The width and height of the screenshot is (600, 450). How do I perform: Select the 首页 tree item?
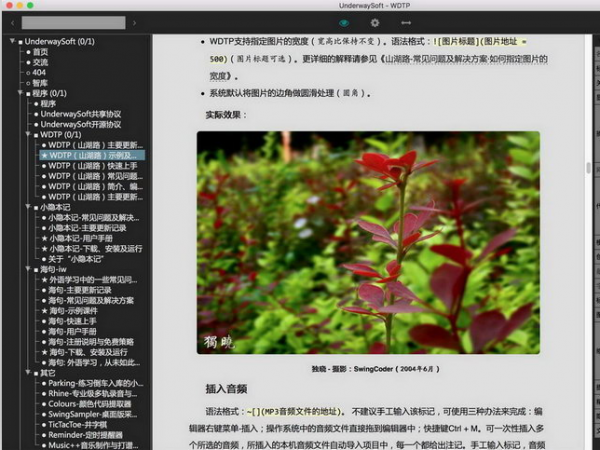tap(40, 52)
